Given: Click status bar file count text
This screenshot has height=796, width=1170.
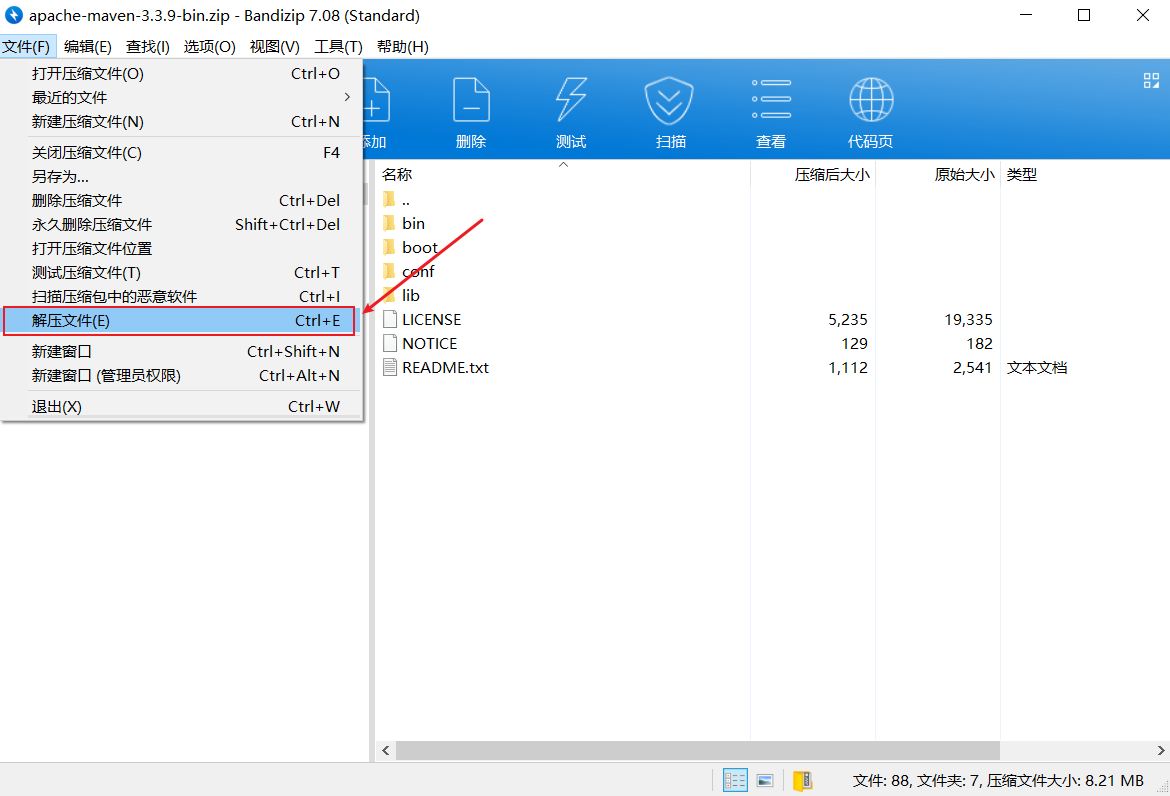Looking at the screenshot, I should pyautogui.click(x=998, y=780).
